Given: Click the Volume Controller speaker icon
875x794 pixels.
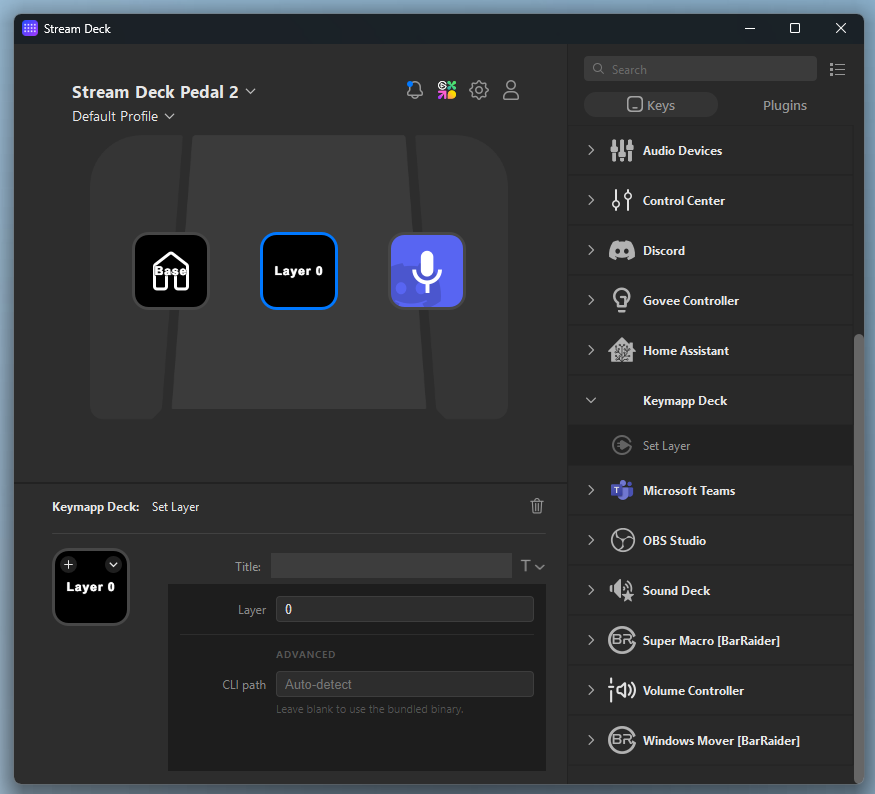Looking at the screenshot, I should pyautogui.click(x=621, y=690).
